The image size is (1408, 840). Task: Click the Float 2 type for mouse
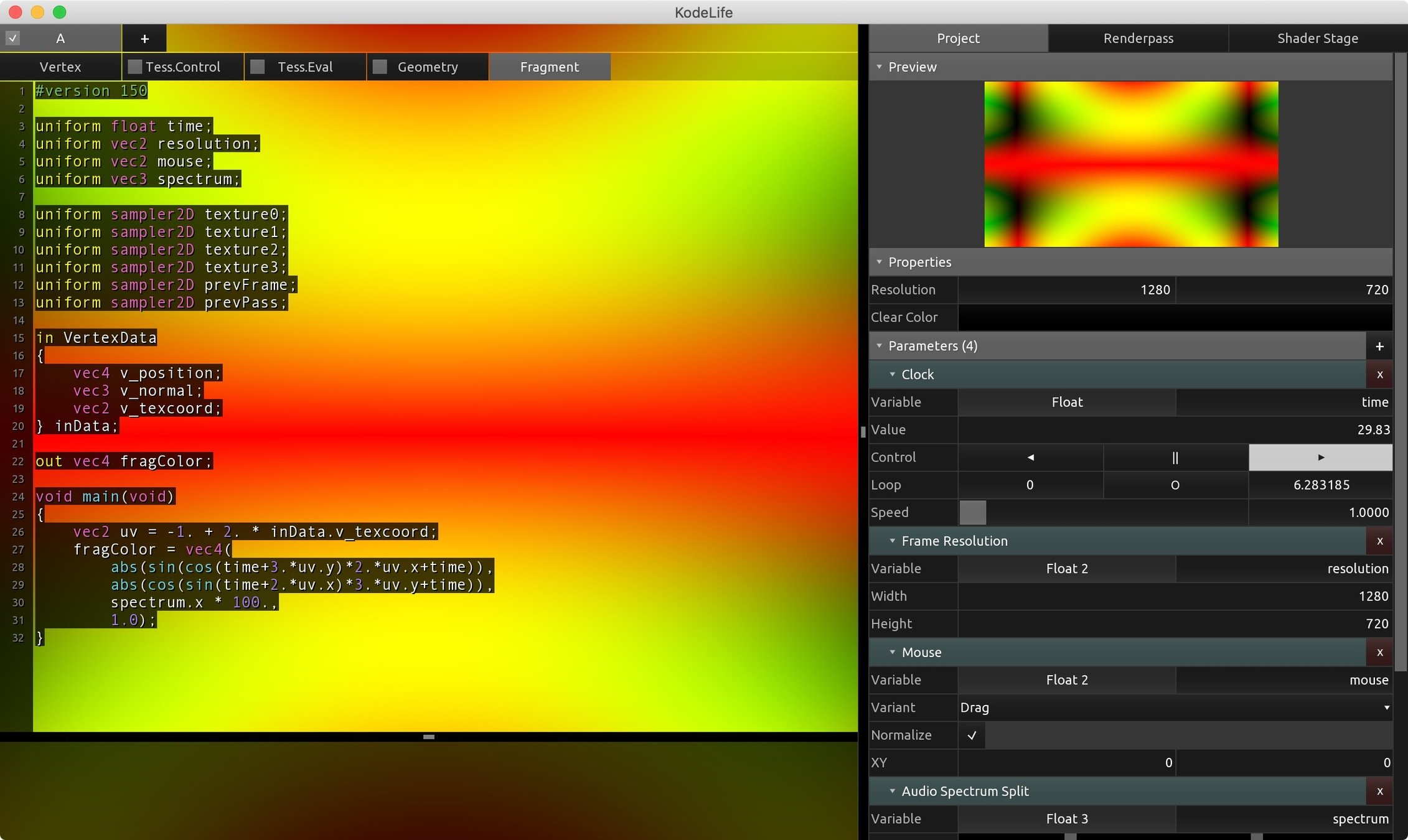[x=1067, y=680]
